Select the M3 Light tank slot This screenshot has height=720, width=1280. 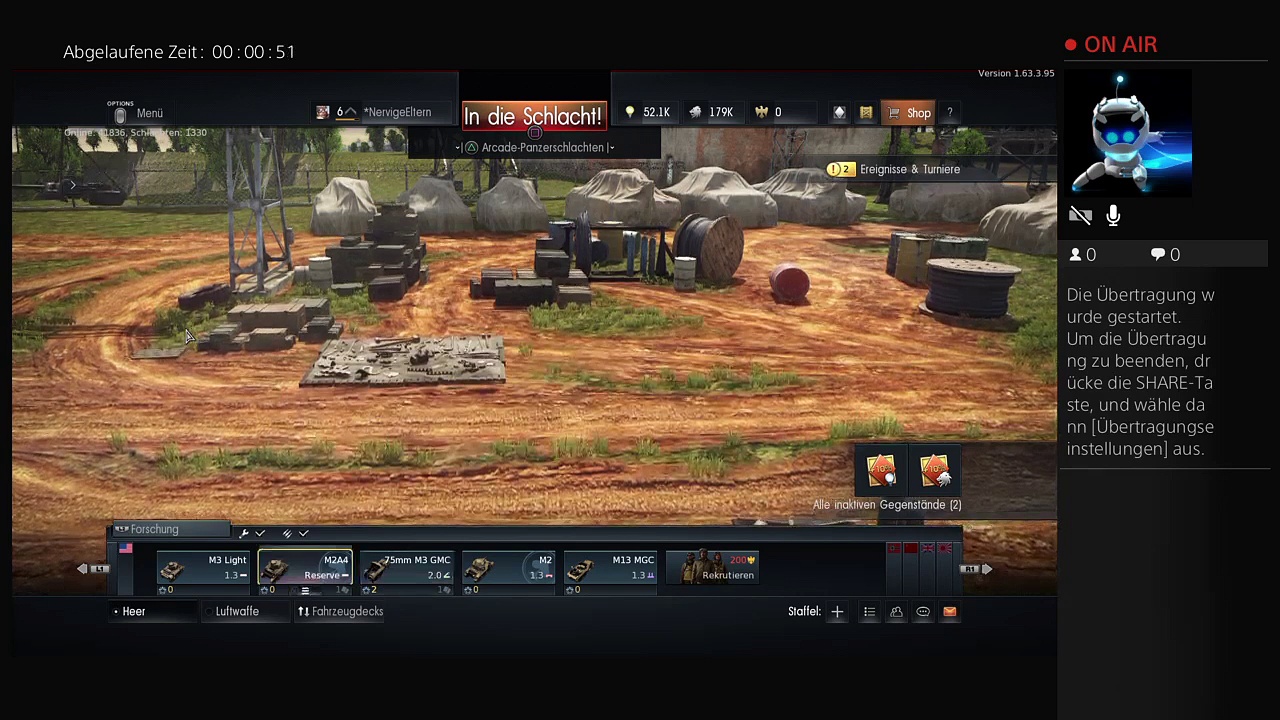point(203,569)
